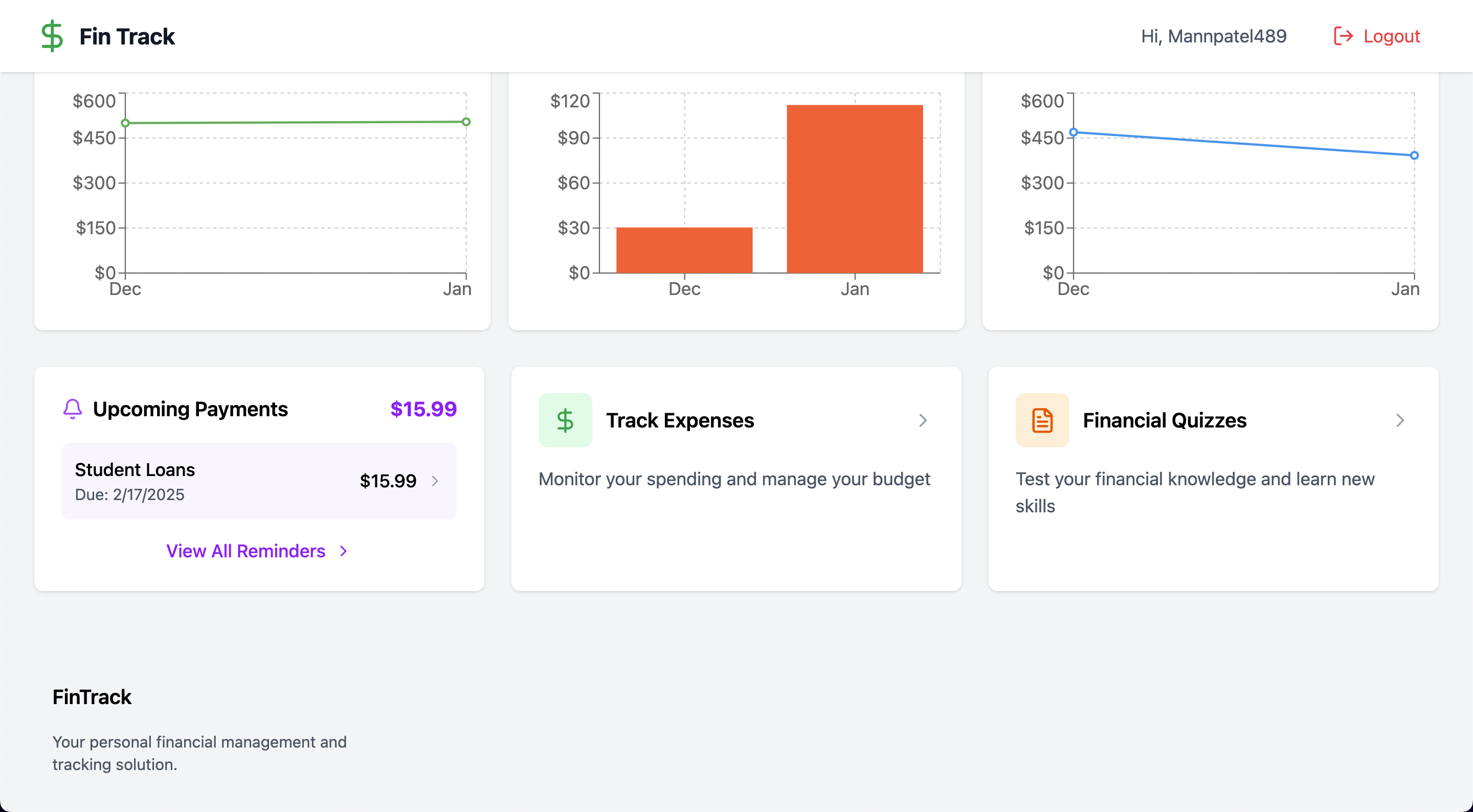Click the Logout arrow icon

1343,36
